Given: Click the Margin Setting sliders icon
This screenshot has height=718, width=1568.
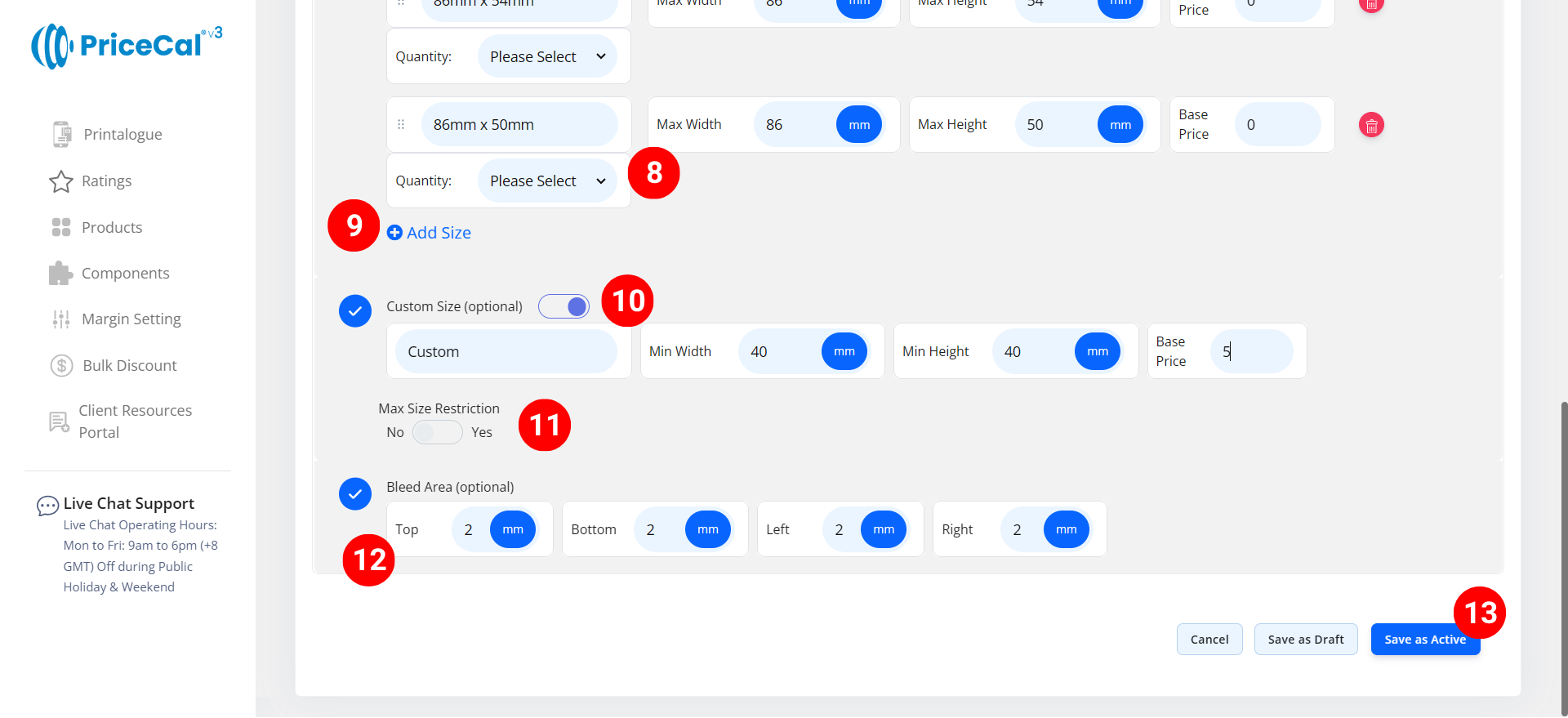Looking at the screenshot, I should [x=61, y=319].
